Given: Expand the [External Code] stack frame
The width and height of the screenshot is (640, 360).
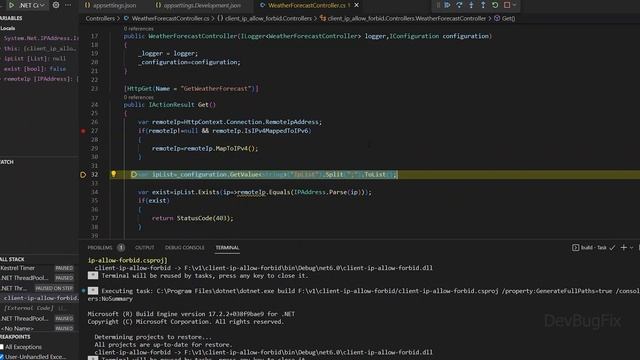Looking at the screenshot, I should click(x=40, y=308).
